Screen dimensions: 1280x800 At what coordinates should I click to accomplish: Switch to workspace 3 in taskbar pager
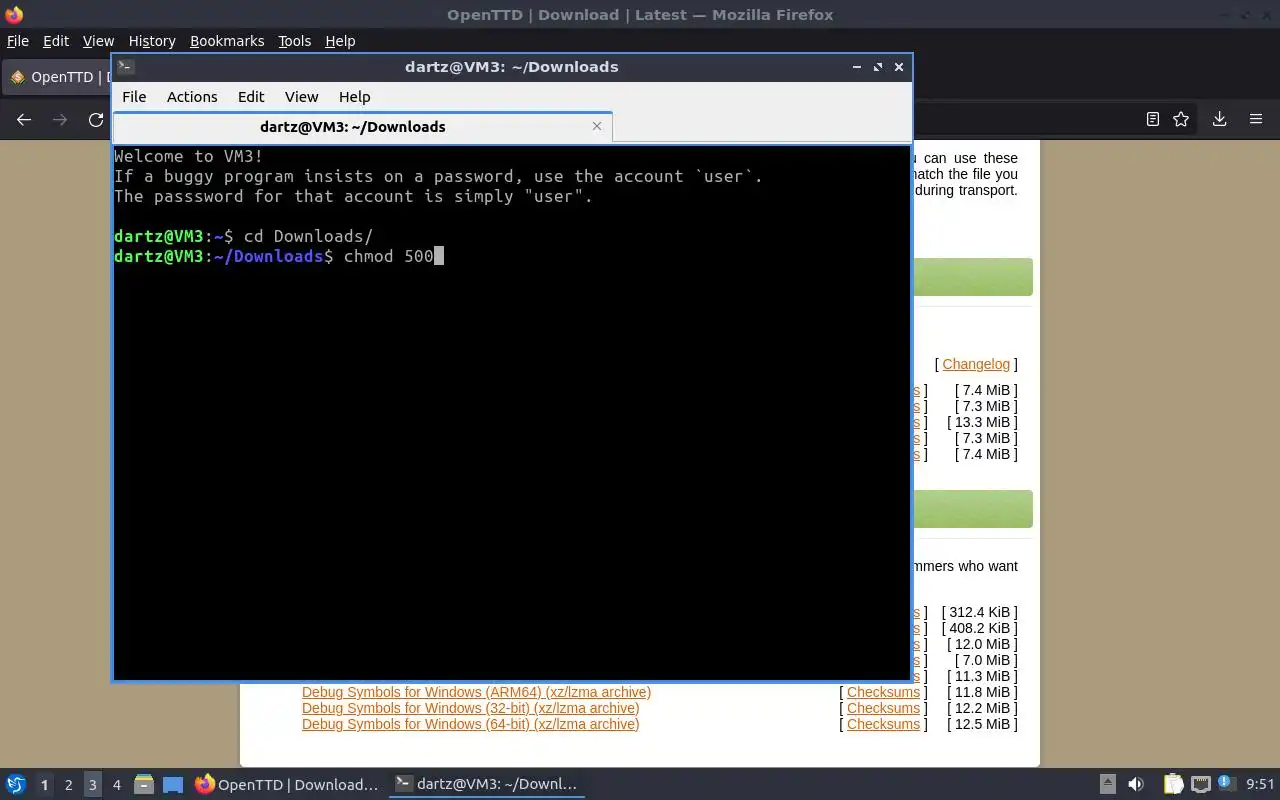click(x=92, y=785)
